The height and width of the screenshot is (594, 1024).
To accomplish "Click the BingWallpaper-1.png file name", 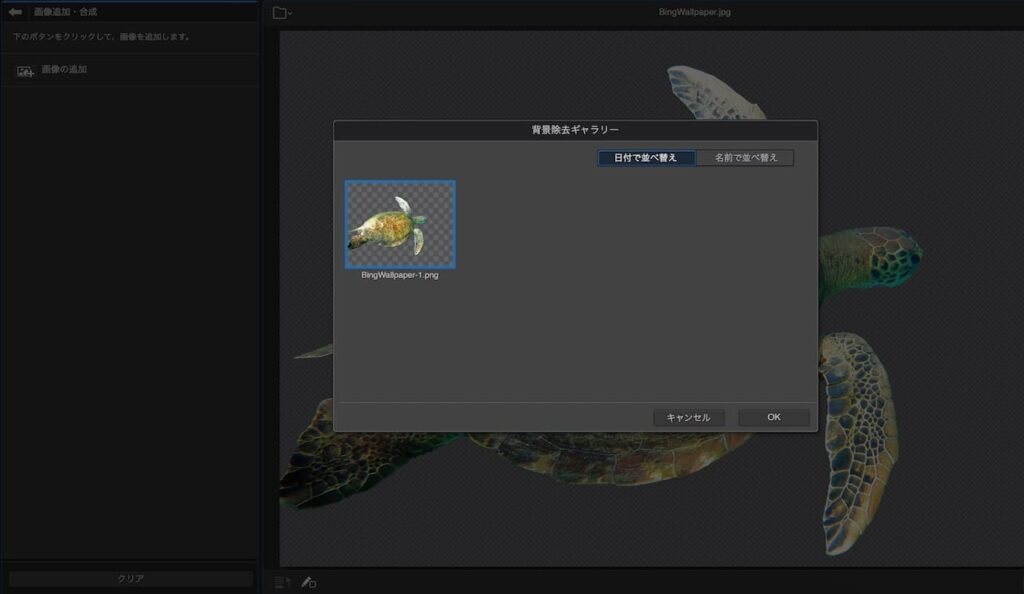I will [x=400, y=275].
